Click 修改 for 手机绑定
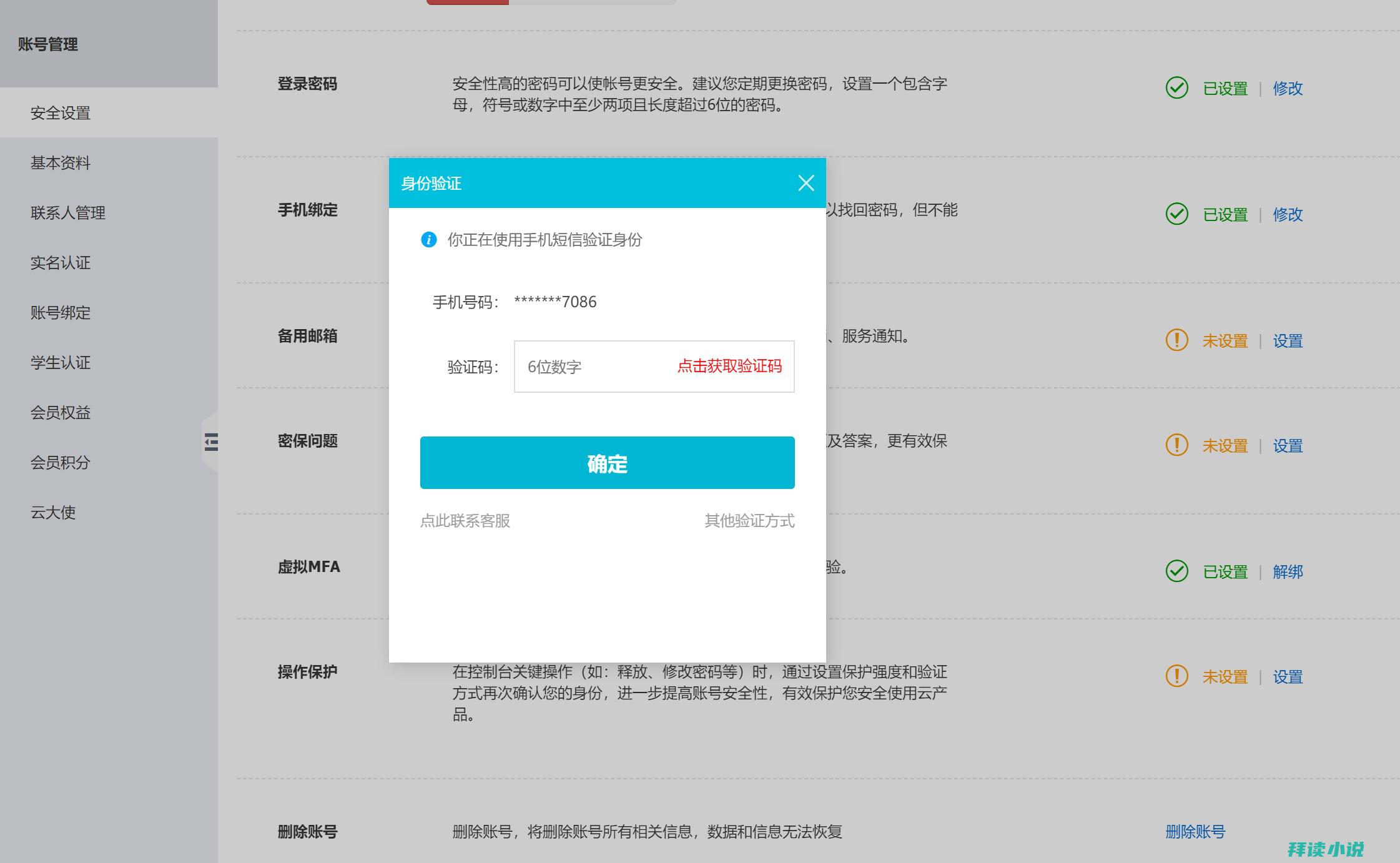 pyautogui.click(x=1288, y=215)
